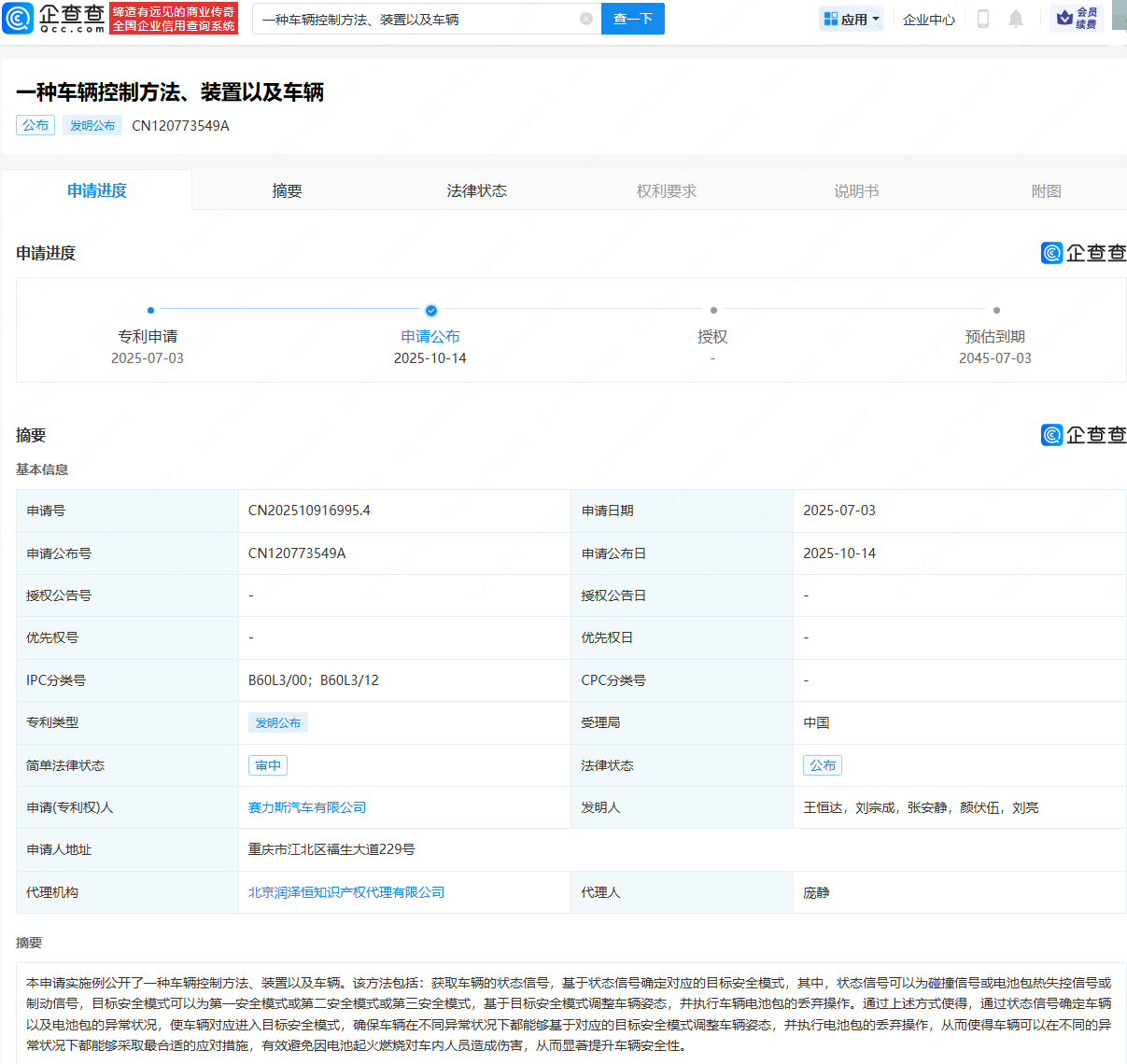Click the 审中 legal status tag
The height and width of the screenshot is (1064, 1127).
(268, 765)
